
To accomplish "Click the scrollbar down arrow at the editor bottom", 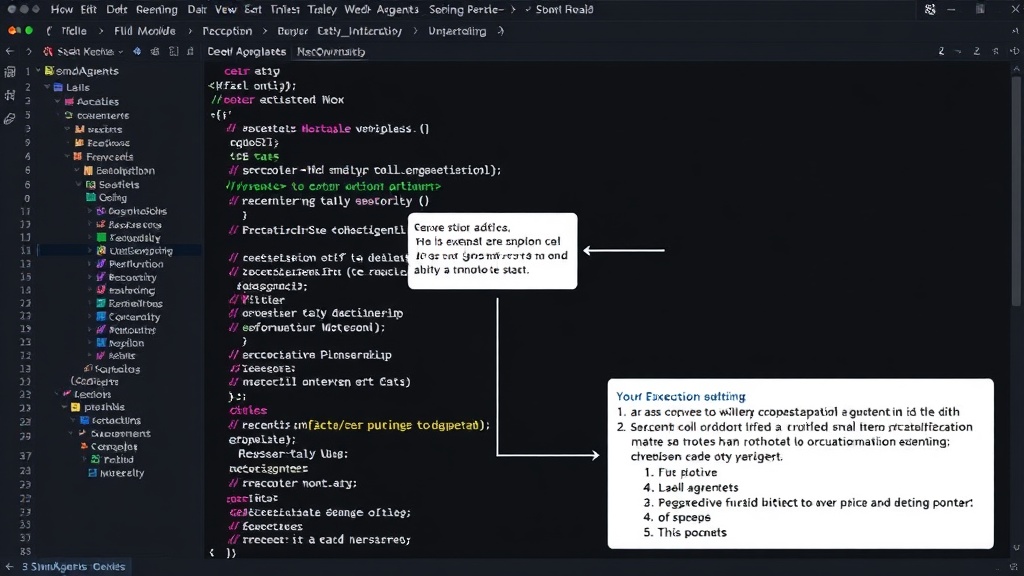I will pyautogui.click(x=1016, y=547).
